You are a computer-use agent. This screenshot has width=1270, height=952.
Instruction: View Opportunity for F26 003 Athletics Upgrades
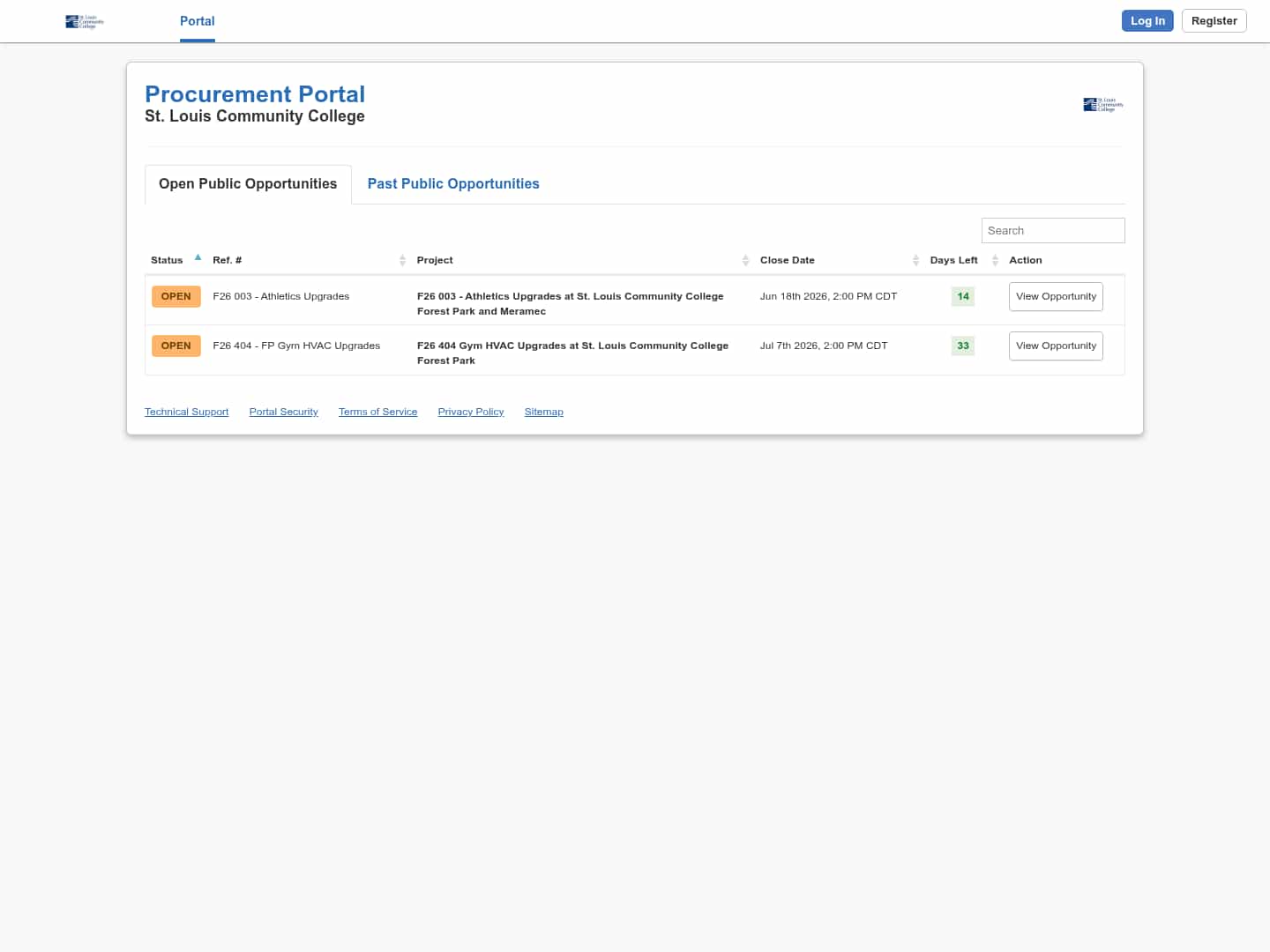tap(1056, 297)
